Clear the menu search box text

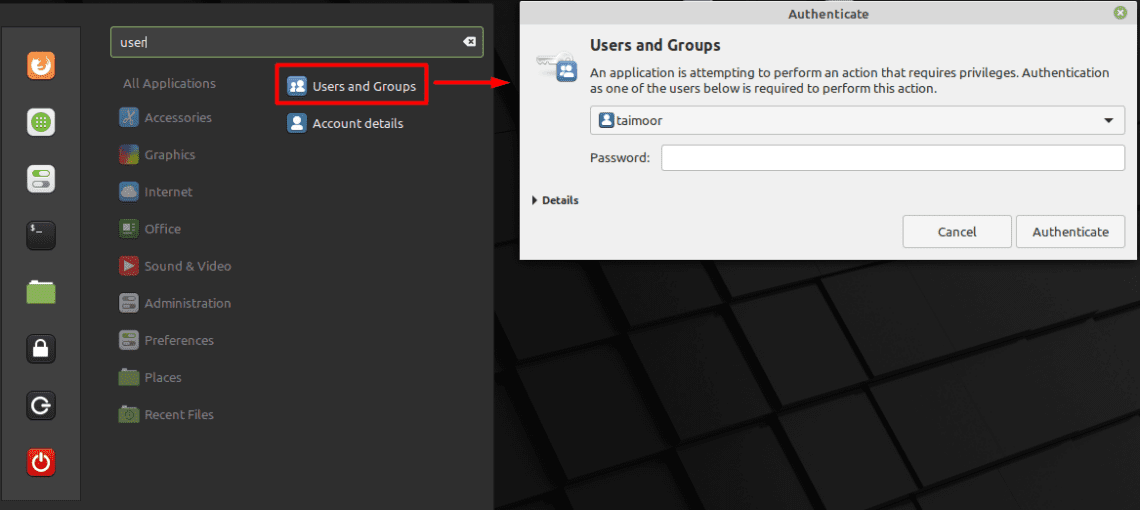click(x=470, y=42)
